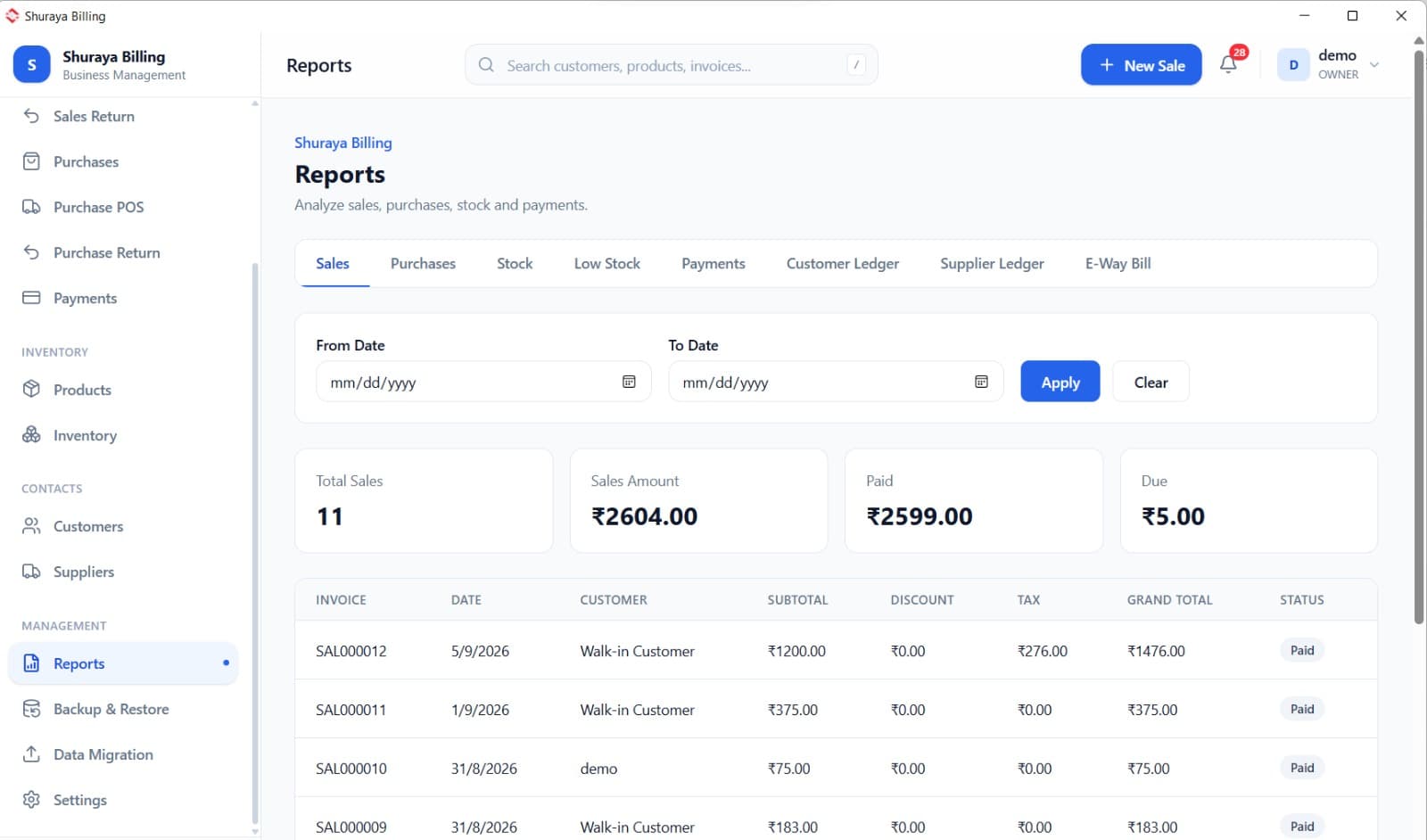Click the Settings gear icon

[x=31, y=800]
